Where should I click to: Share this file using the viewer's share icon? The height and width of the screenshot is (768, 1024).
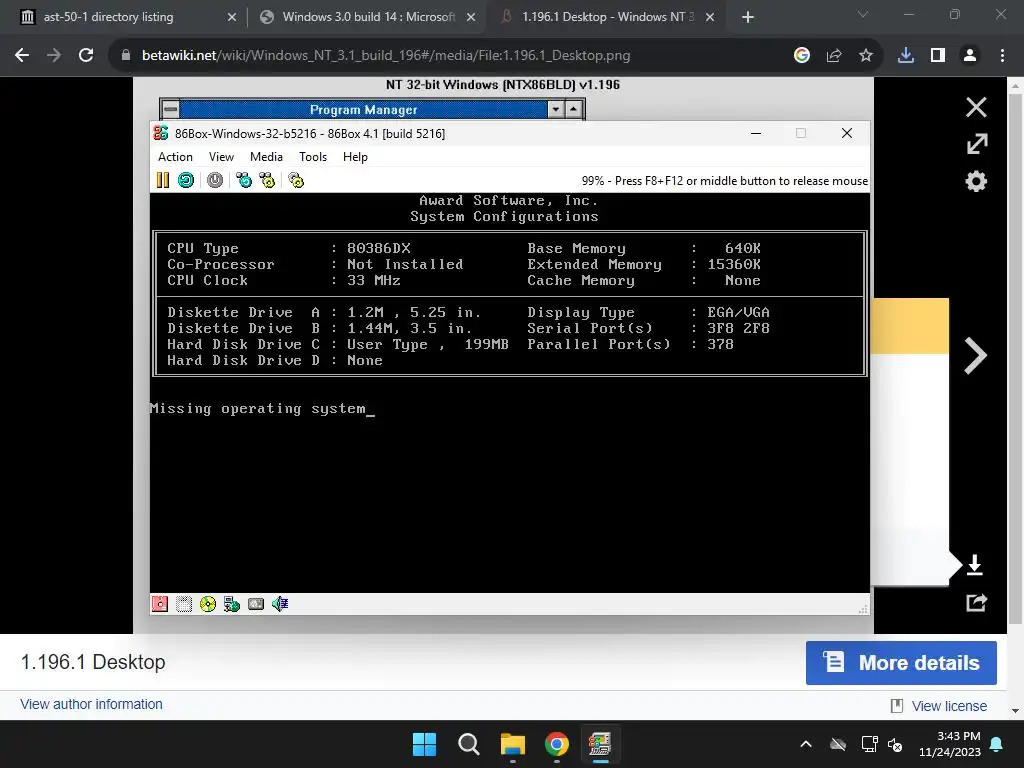coord(976,602)
